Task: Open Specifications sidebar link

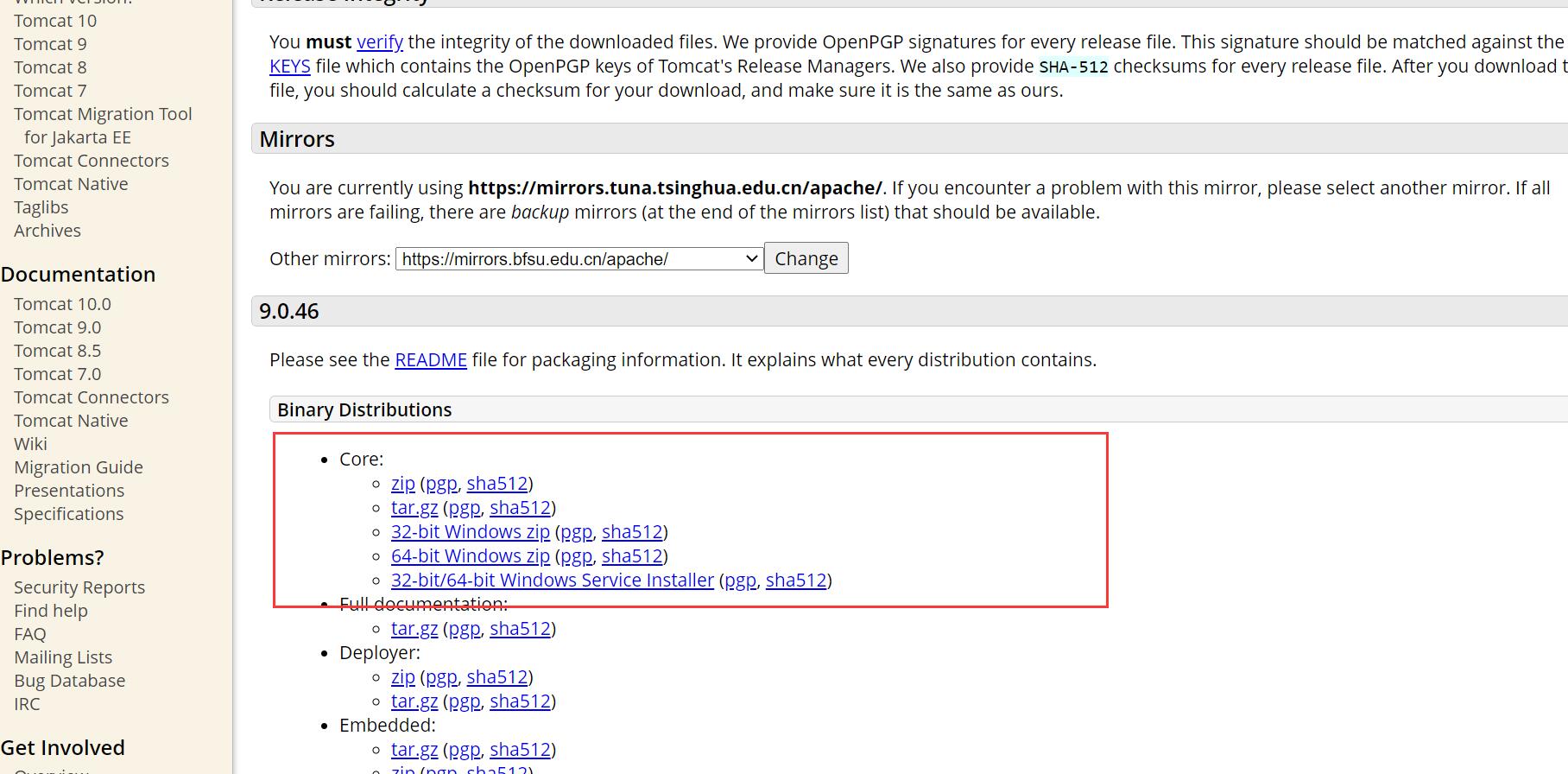Action: click(69, 514)
